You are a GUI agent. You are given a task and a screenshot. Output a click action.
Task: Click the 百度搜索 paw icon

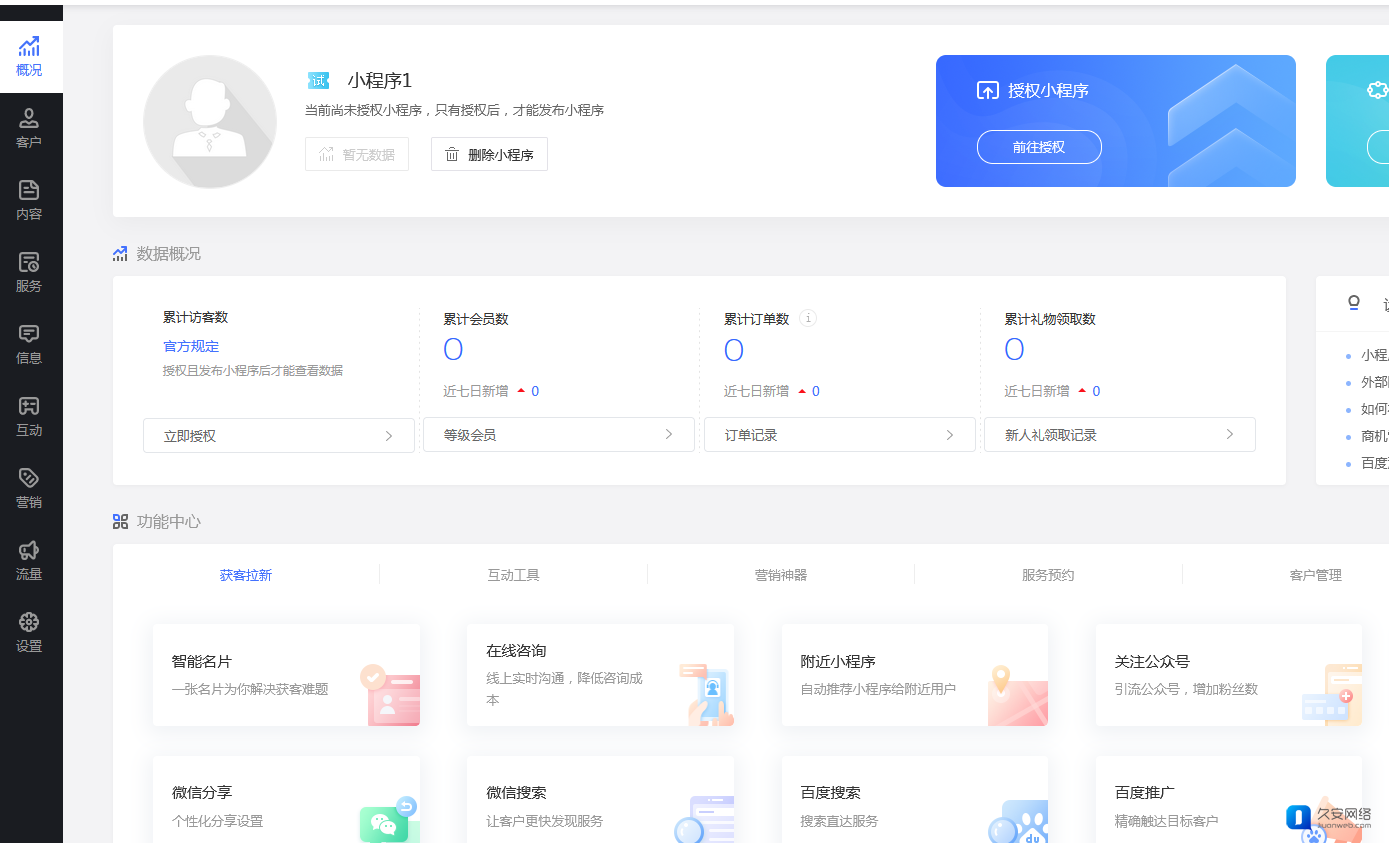(1018, 820)
